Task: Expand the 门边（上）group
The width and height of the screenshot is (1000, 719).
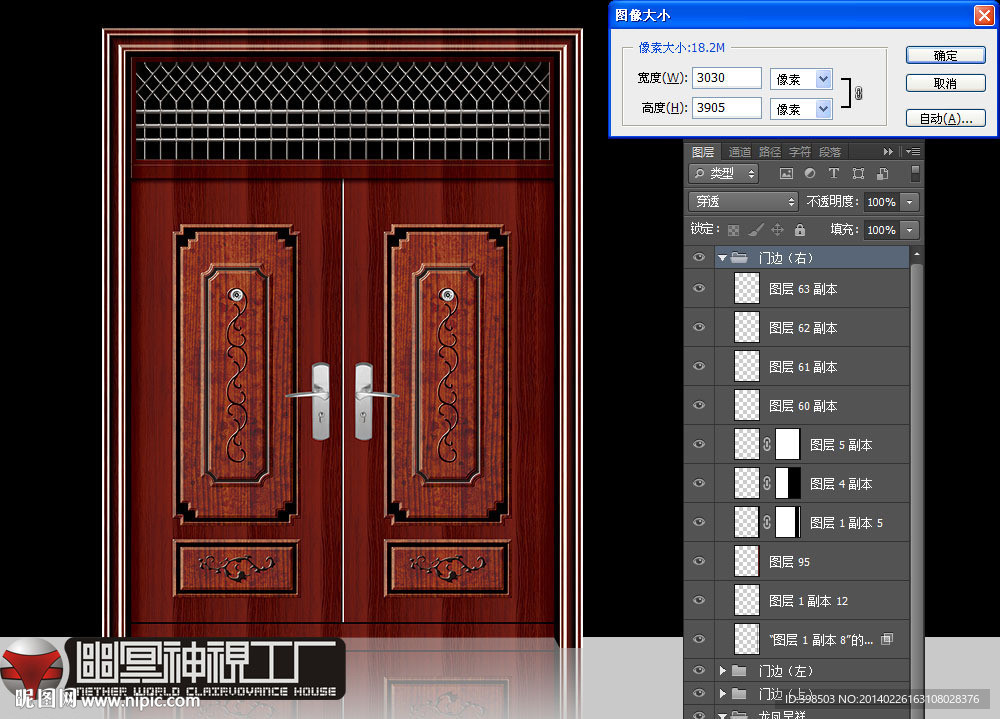Action: pyautogui.click(x=723, y=693)
